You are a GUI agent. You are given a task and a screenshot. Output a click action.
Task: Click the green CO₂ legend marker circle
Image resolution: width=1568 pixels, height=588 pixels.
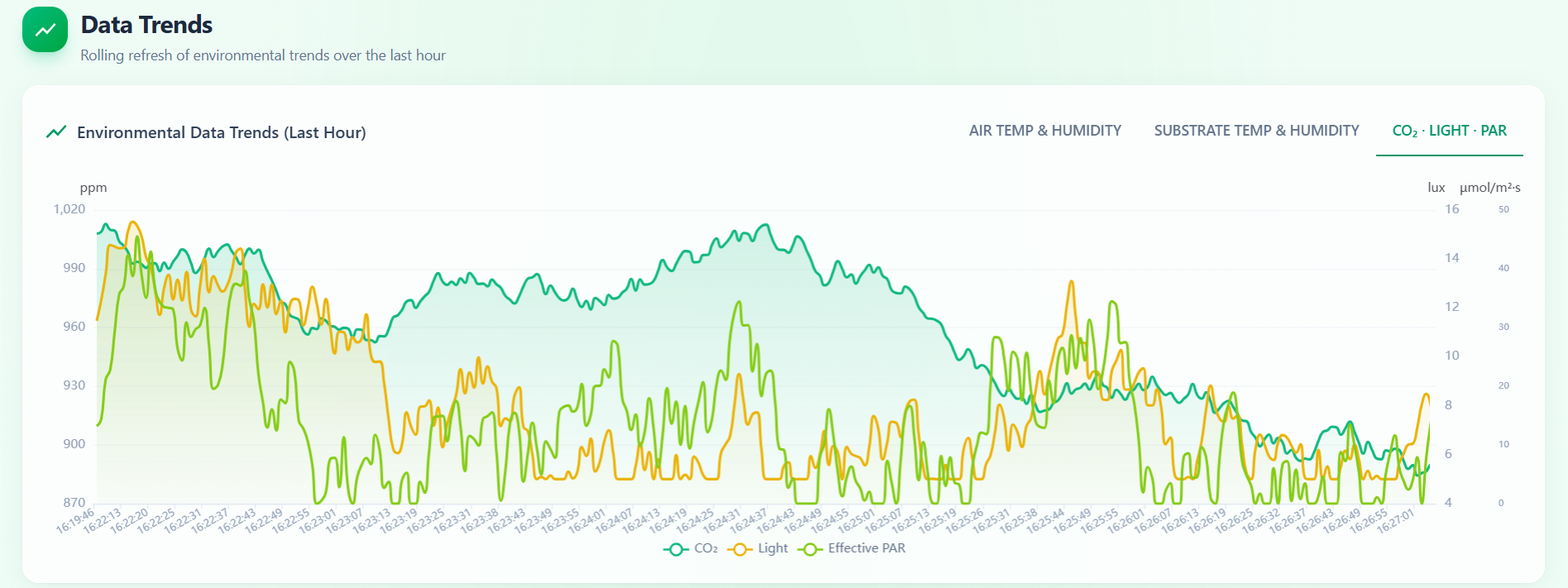(676, 549)
